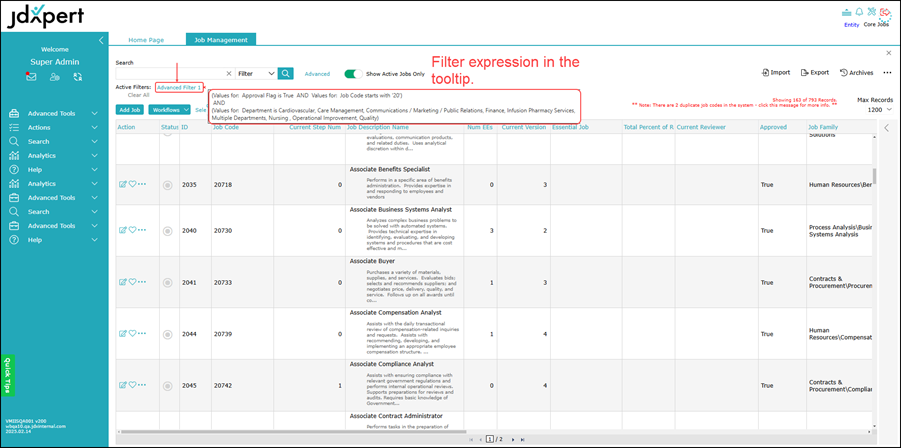This screenshot has height=448, width=901.
Task: Expand the first Search sidebar menu
Action: [55, 141]
